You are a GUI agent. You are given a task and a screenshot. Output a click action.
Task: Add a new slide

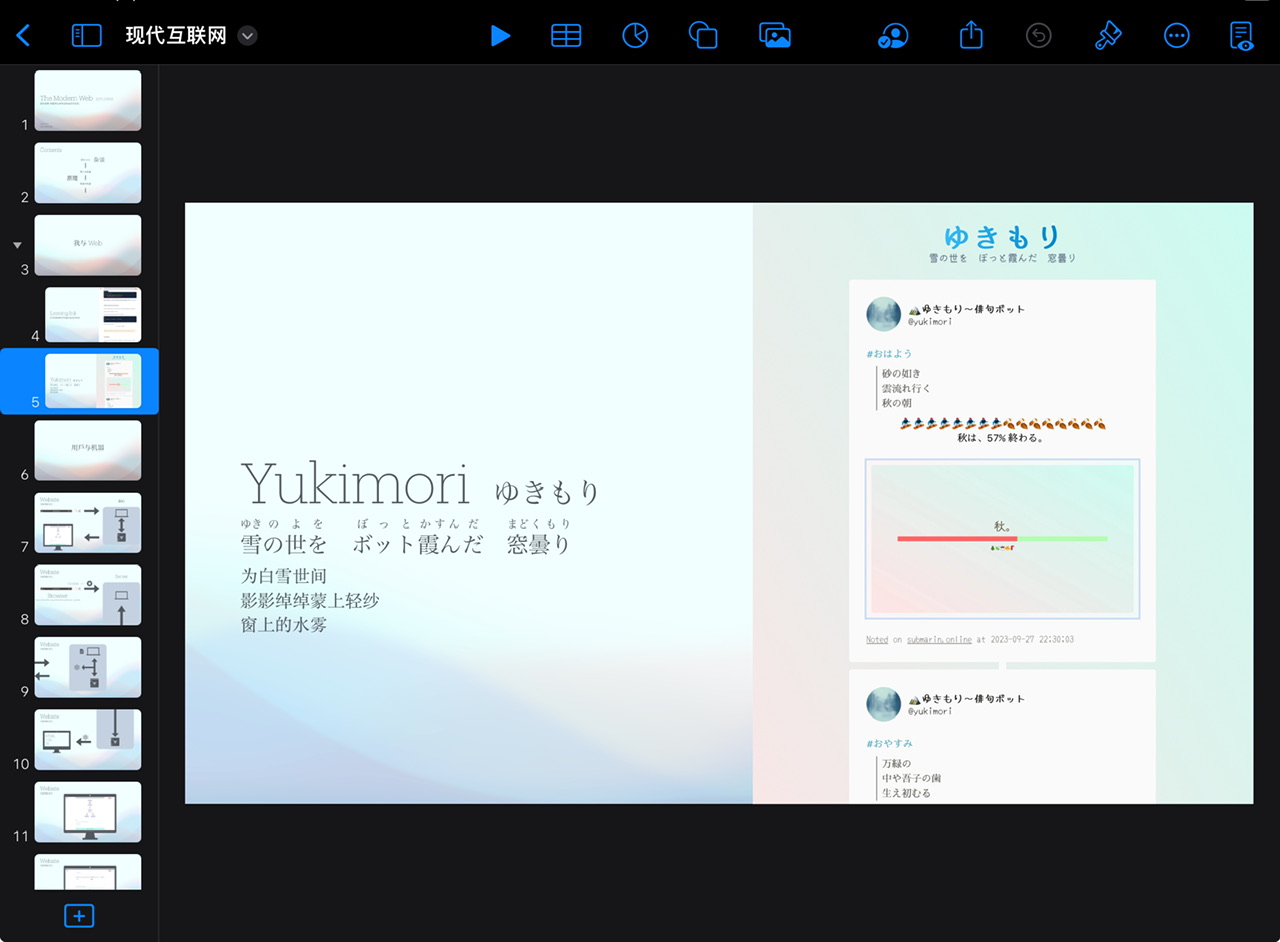coord(79,915)
